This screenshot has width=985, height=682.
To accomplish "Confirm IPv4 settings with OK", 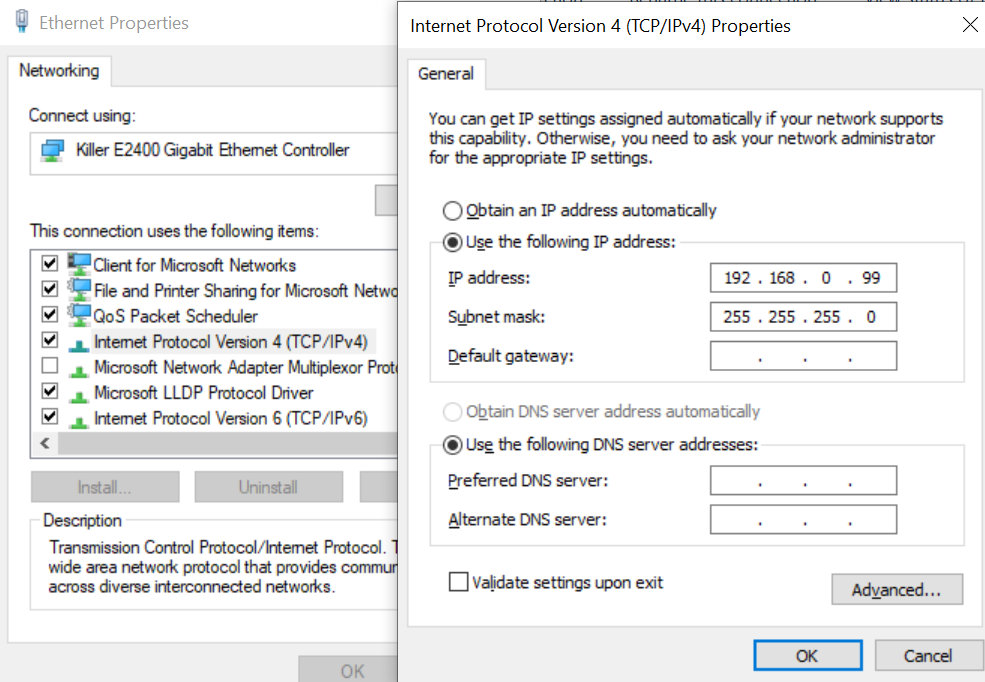I will (807, 656).
